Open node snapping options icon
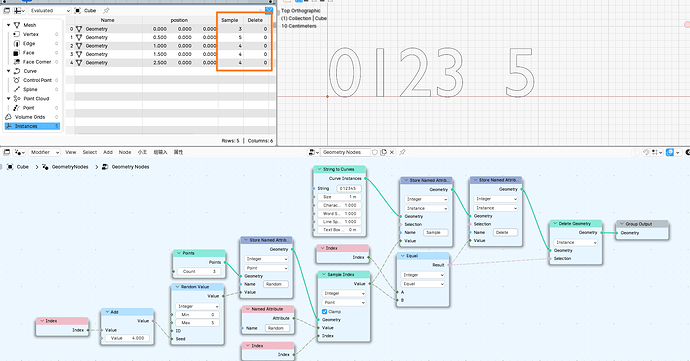 [657, 152]
